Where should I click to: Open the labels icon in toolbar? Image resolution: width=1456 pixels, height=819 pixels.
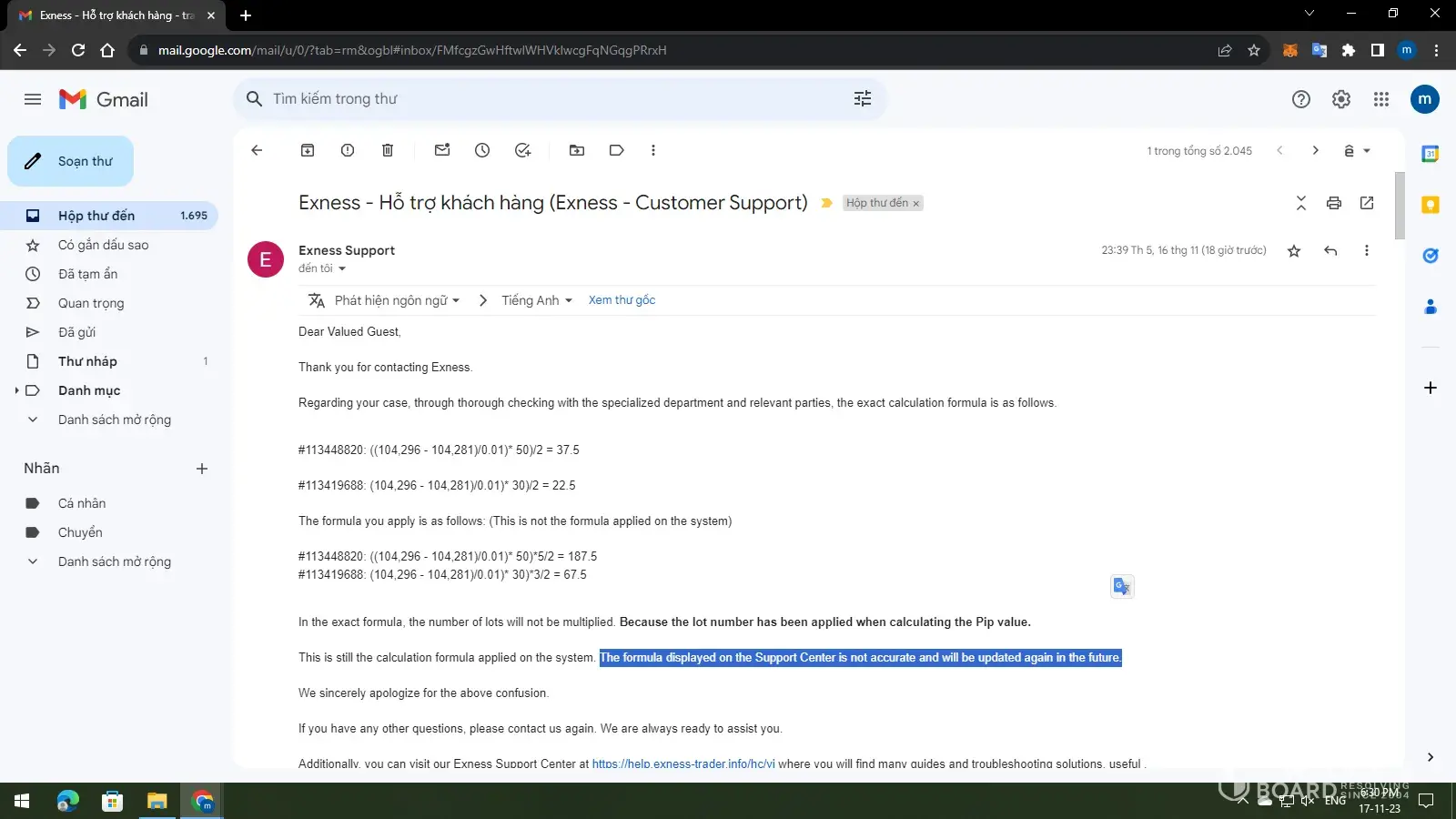click(x=617, y=150)
